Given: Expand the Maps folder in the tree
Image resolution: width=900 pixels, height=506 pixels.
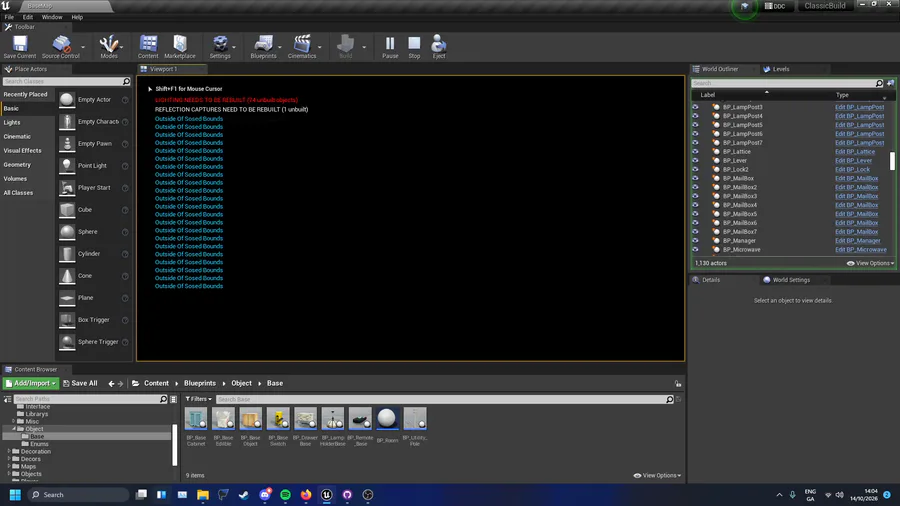Looking at the screenshot, I should coord(9,466).
